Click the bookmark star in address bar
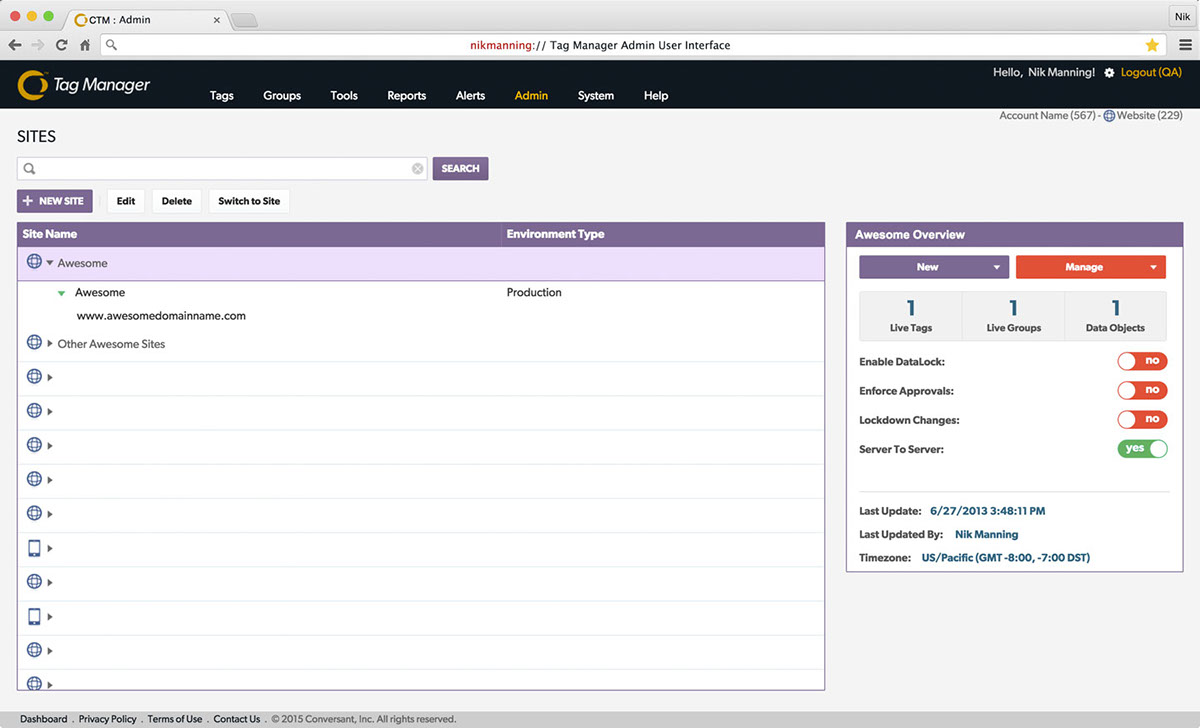The width and height of the screenshot is (1200, 728). tap(1152, 45)
